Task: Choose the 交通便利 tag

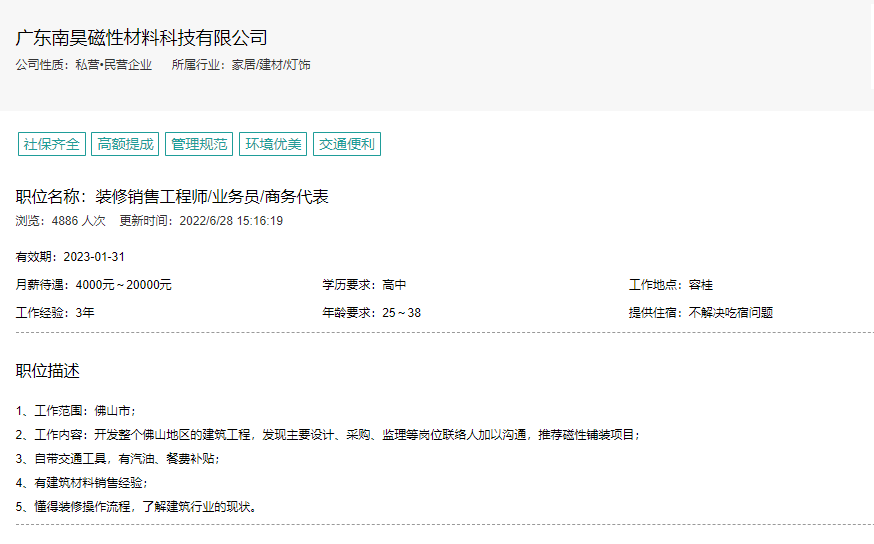Action: [347, 144]
